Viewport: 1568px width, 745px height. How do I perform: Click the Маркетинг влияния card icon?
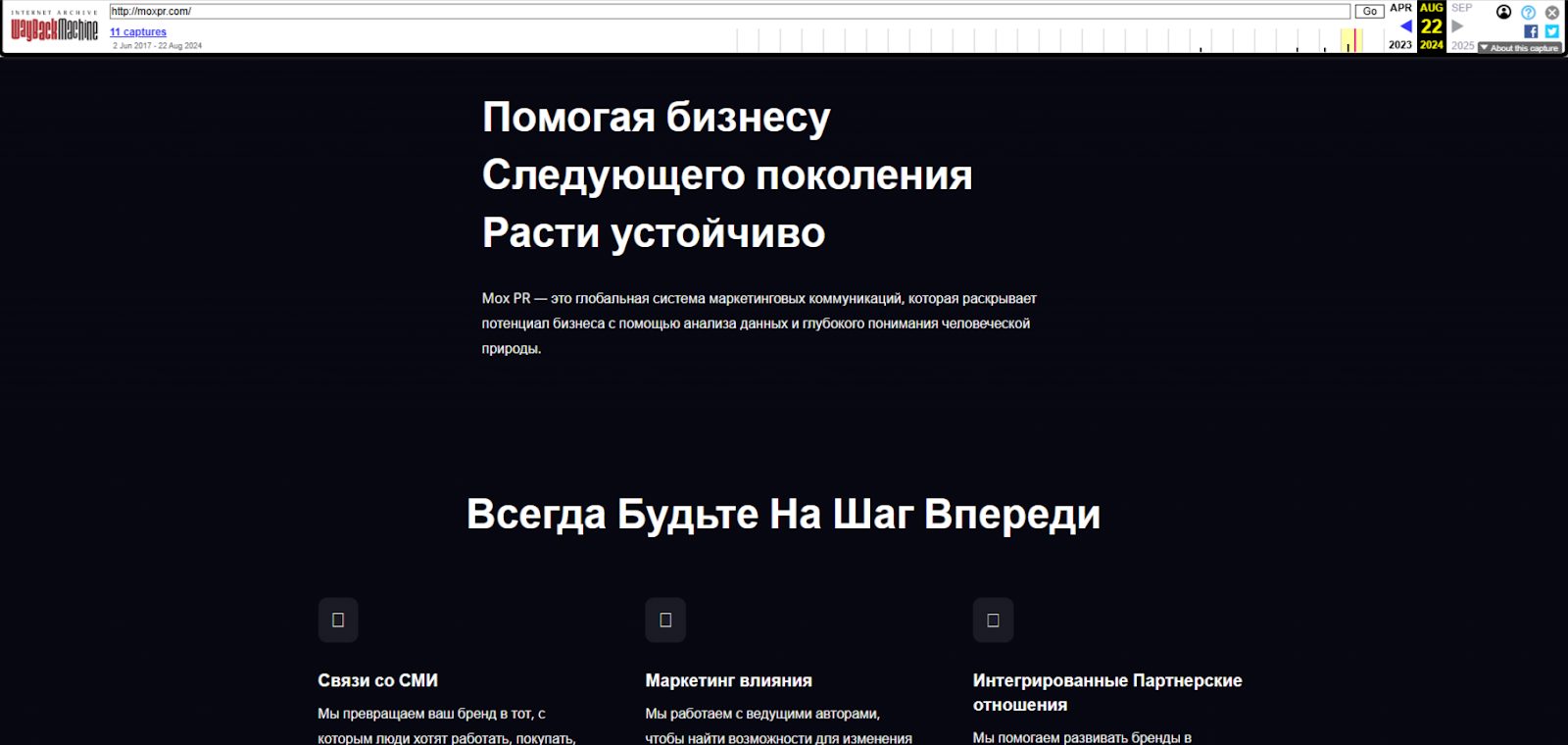[665, 620]
